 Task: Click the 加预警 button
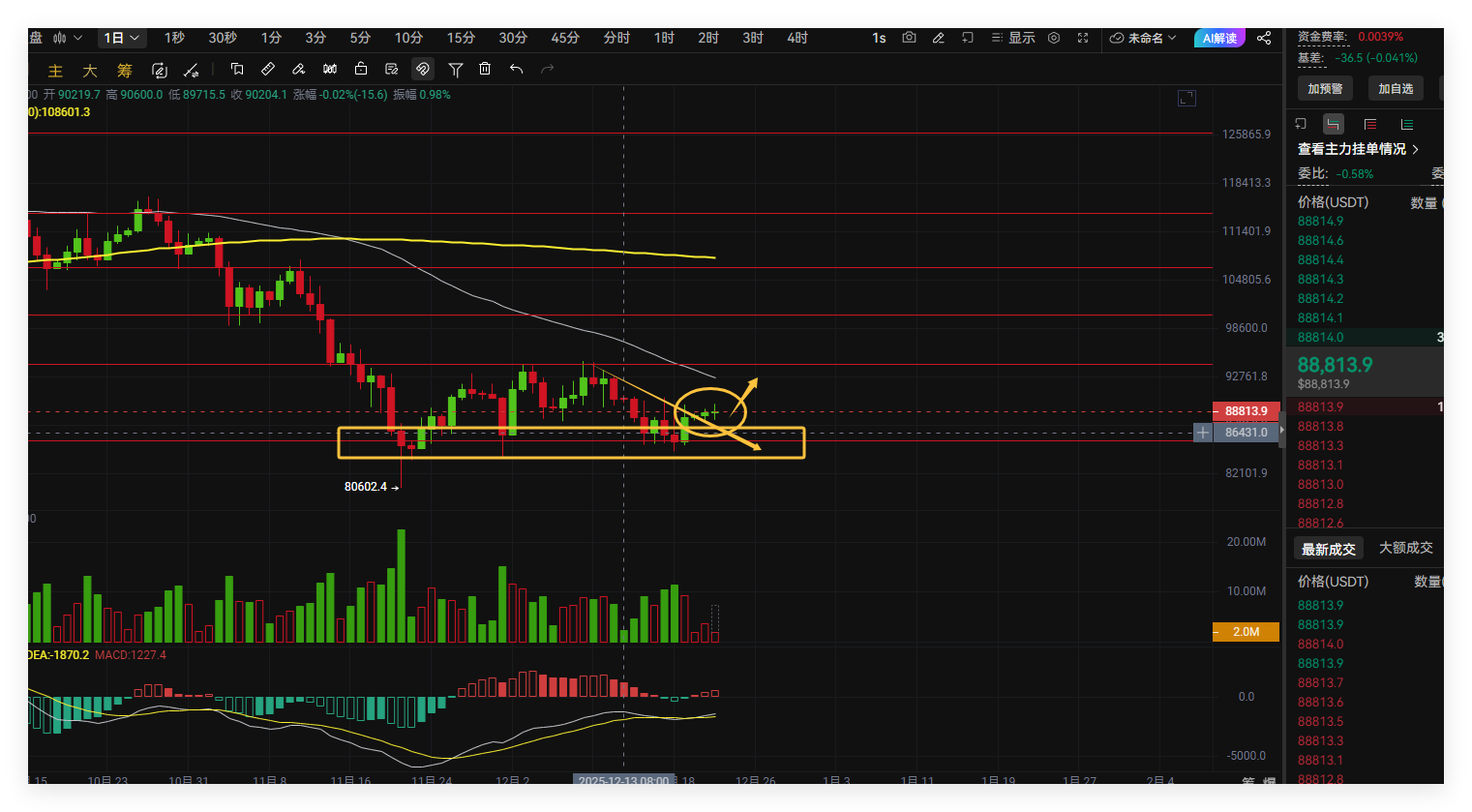1325,88
